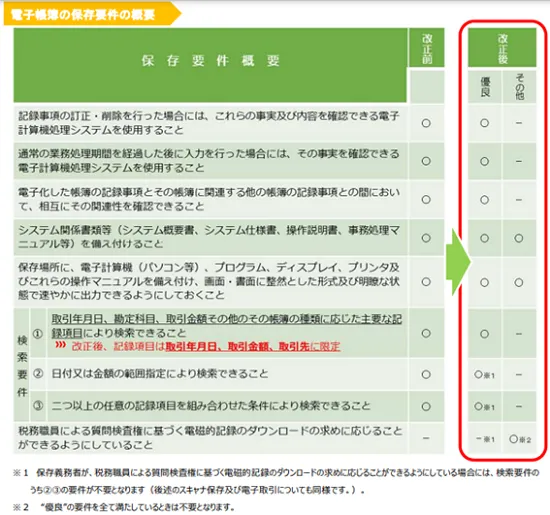The image size is (550, 515).
Task: Click the row text about 通常の業務処理期間を経過した後
Action: point(208,161)
